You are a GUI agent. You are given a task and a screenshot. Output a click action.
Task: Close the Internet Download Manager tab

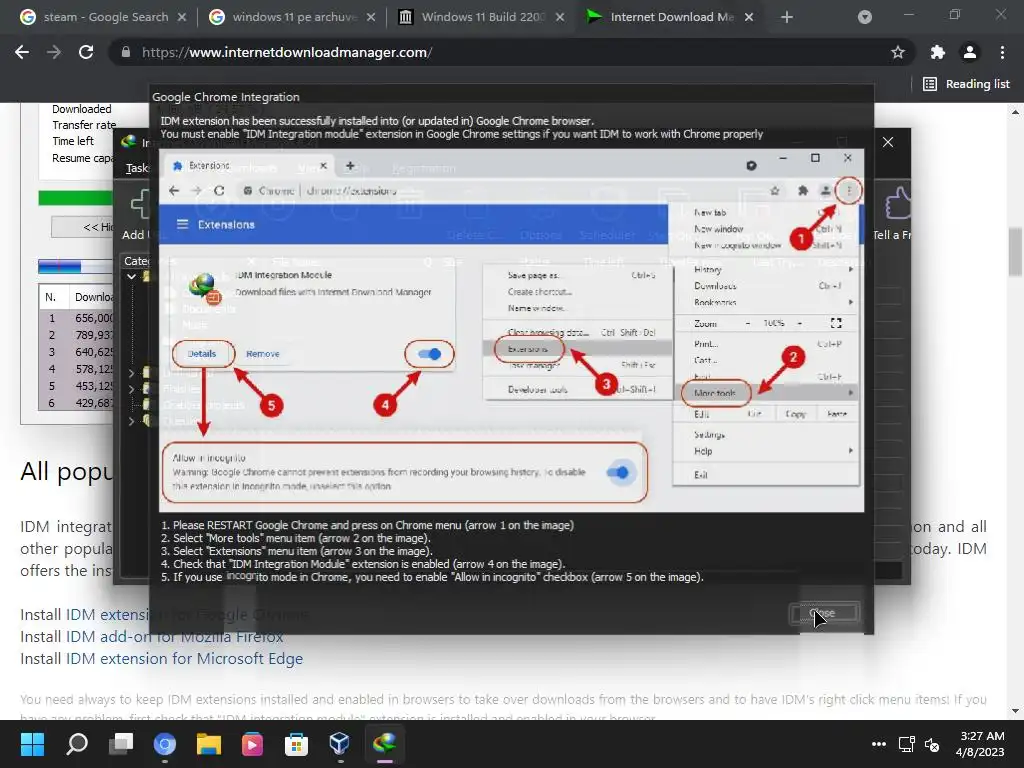749,17
